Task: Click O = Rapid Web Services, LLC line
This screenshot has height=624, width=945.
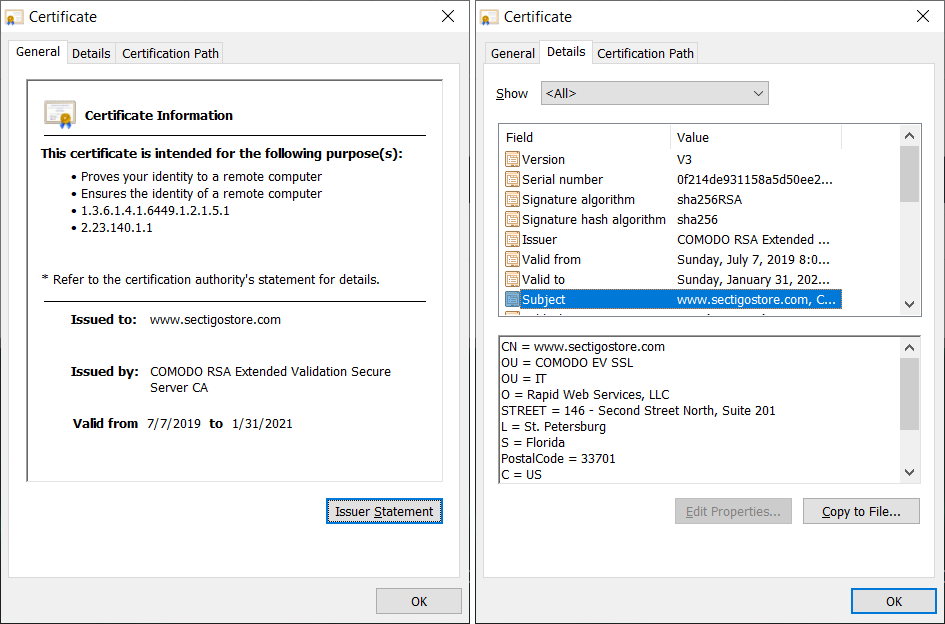Action: pyautogui.click(x=585, y=394)
